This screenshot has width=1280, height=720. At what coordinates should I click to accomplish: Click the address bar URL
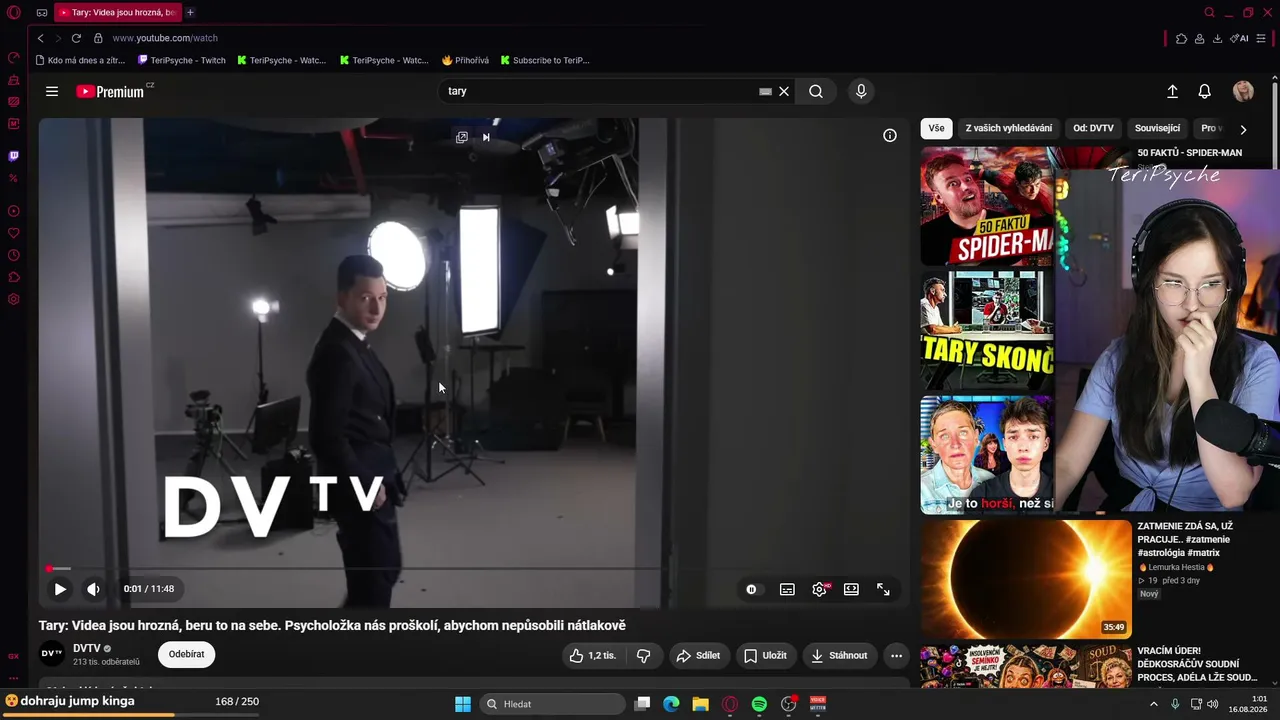[x=165, y=38]
